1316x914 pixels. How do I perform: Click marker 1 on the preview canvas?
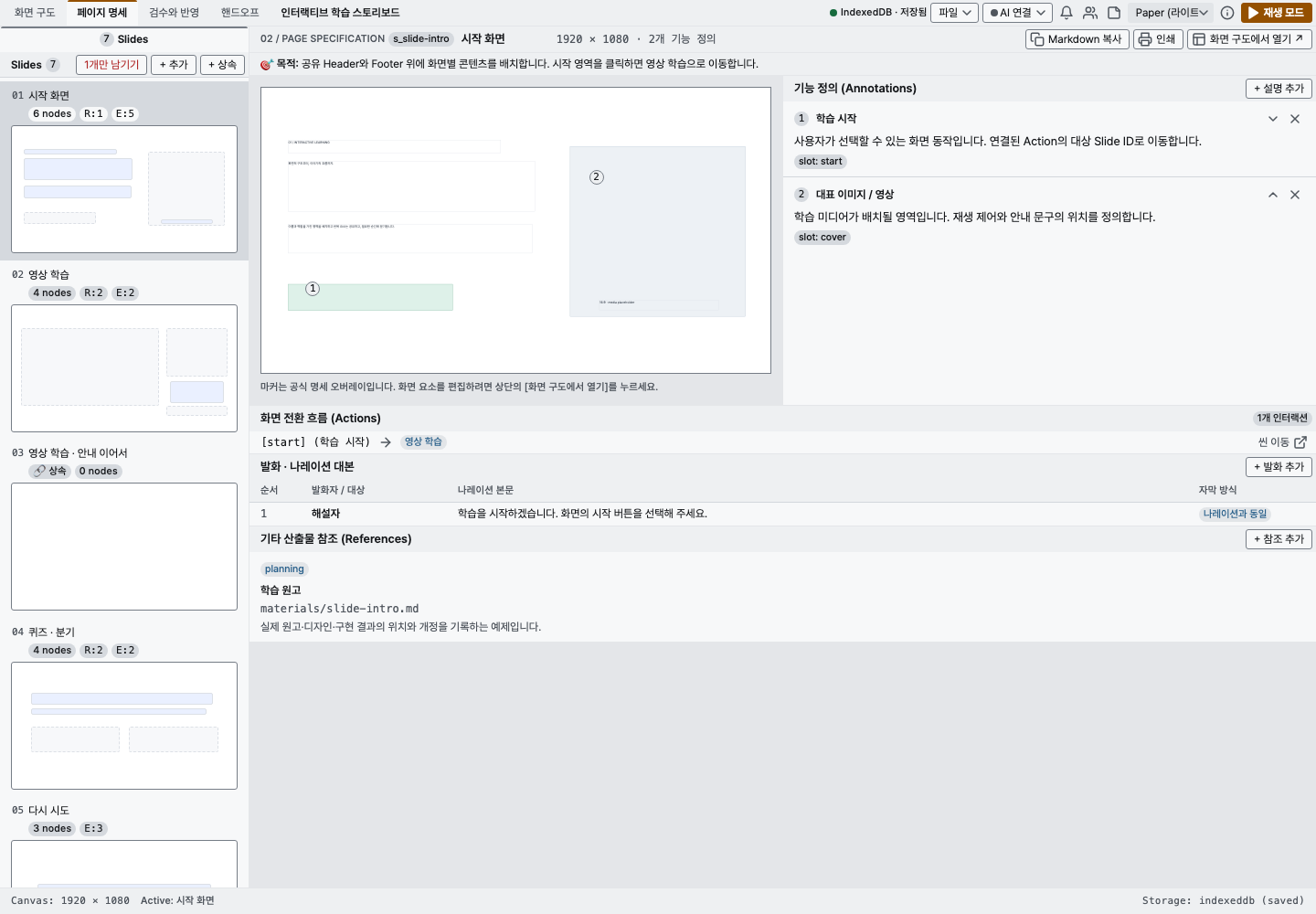click(313, 289)
